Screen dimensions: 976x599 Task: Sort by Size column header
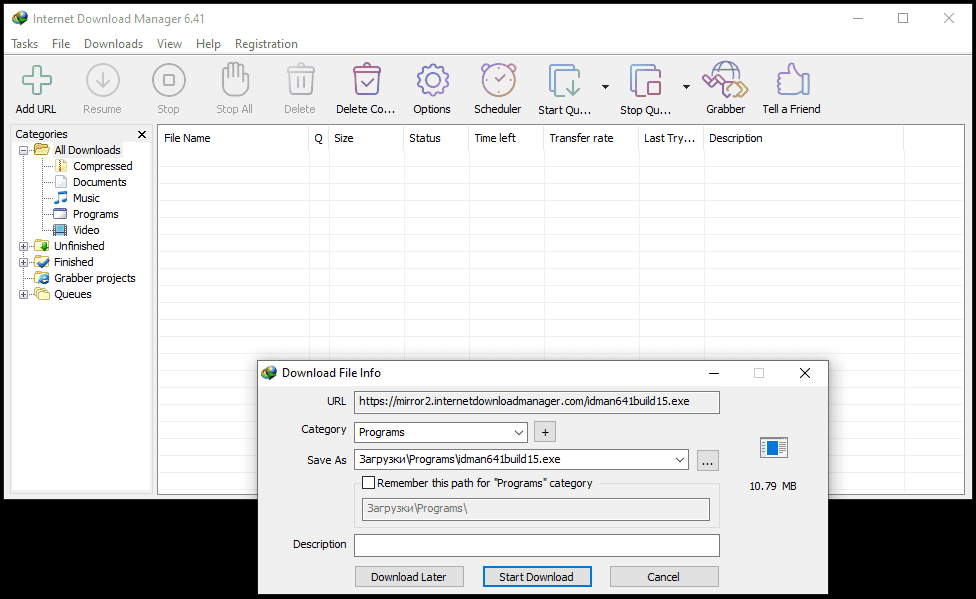[x=367, y=138]
